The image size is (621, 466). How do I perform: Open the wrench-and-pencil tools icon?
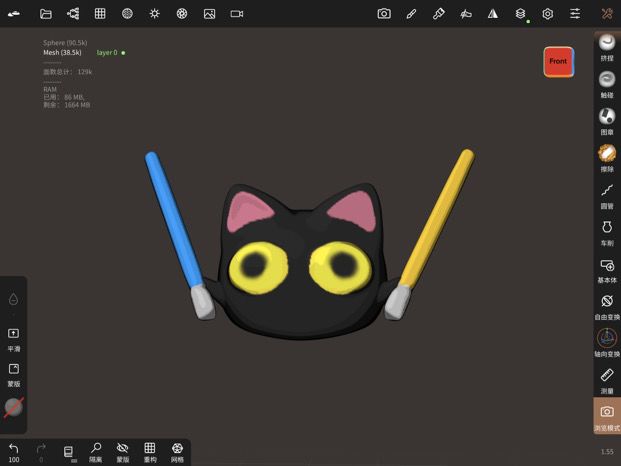[607, 14]
